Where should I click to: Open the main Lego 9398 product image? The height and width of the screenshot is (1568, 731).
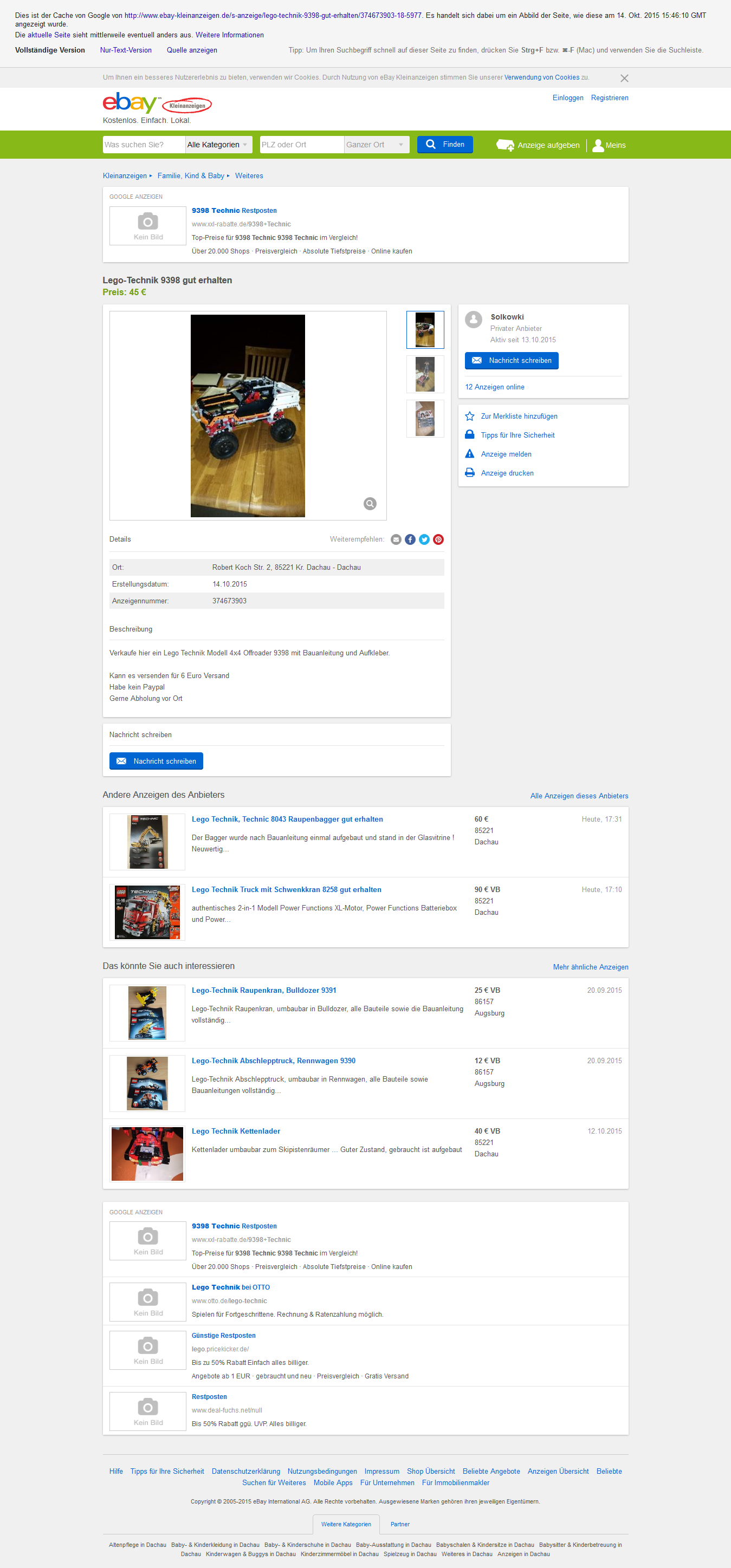248,416
